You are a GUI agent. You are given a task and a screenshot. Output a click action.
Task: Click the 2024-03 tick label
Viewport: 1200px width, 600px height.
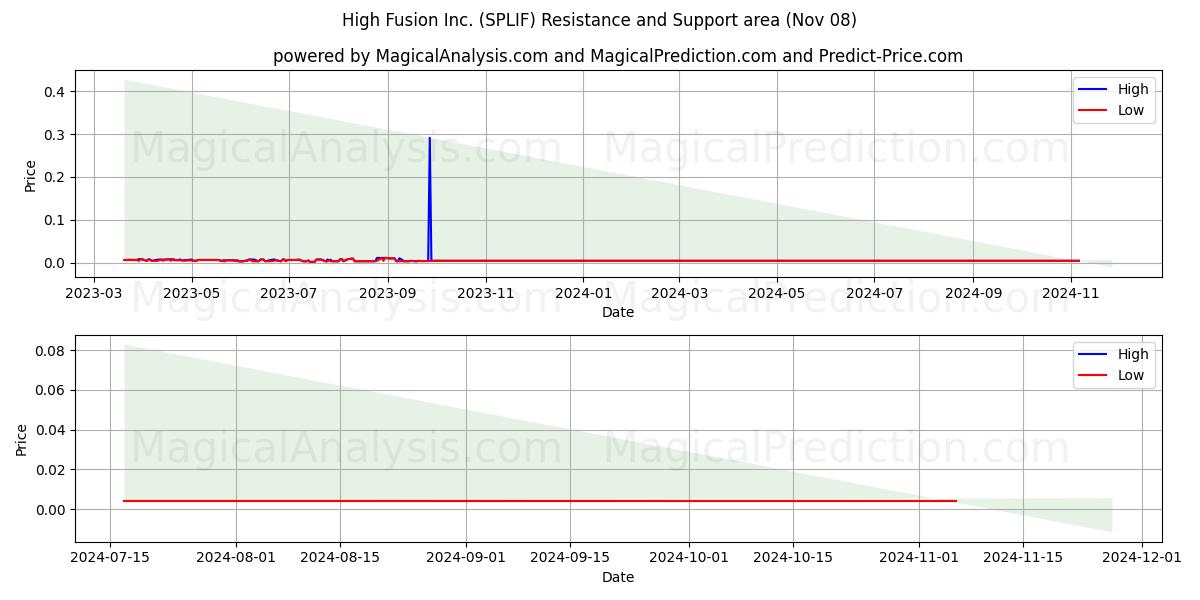coord(679,294)
